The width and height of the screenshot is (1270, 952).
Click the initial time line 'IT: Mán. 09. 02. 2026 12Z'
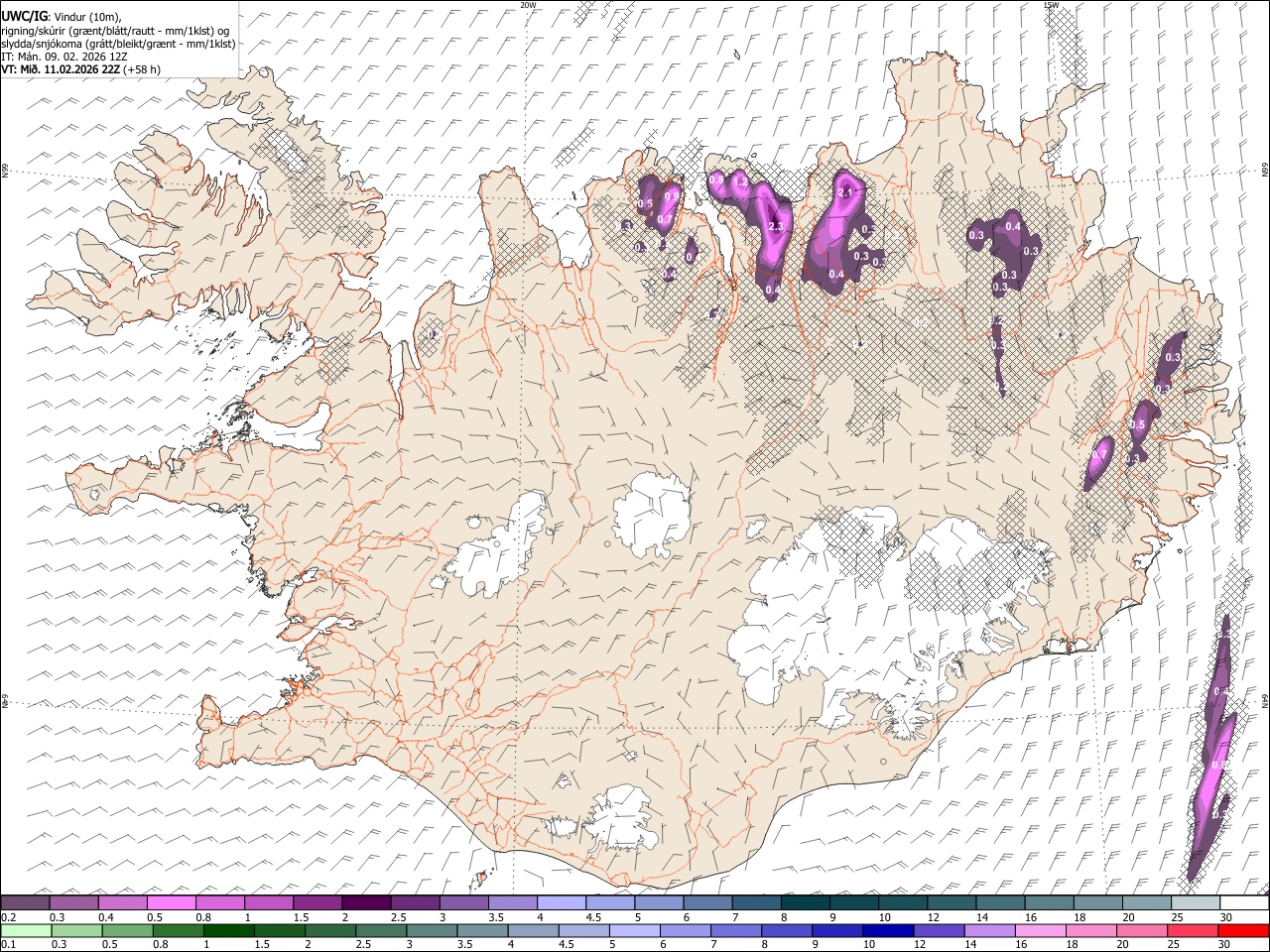click(x=64, y=57)
